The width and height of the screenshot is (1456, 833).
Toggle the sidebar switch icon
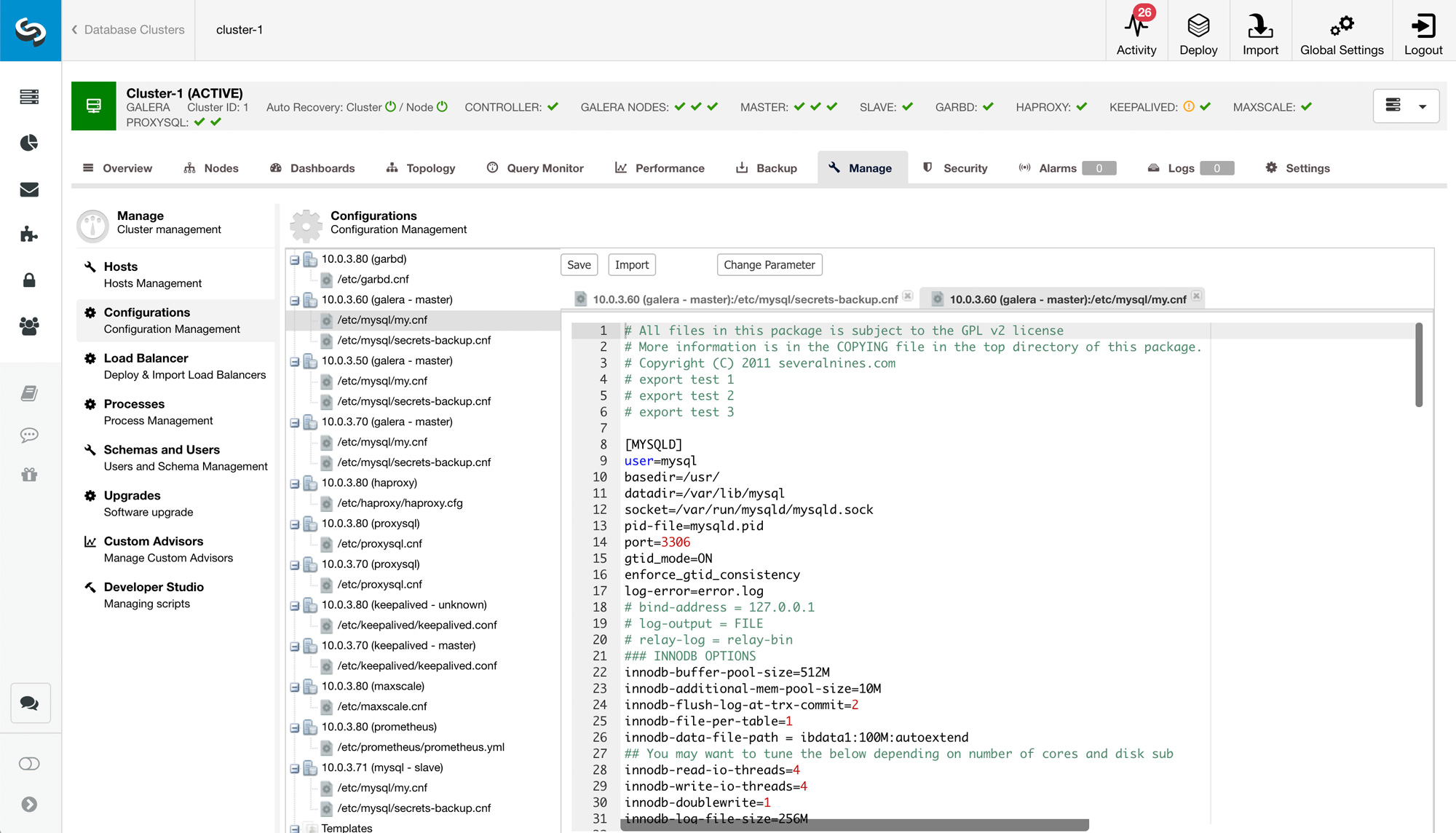tap(29, 764)
